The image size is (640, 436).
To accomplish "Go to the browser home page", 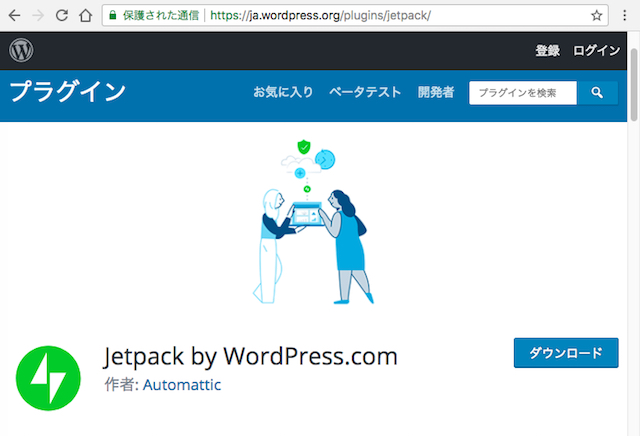I will point(85,16).
